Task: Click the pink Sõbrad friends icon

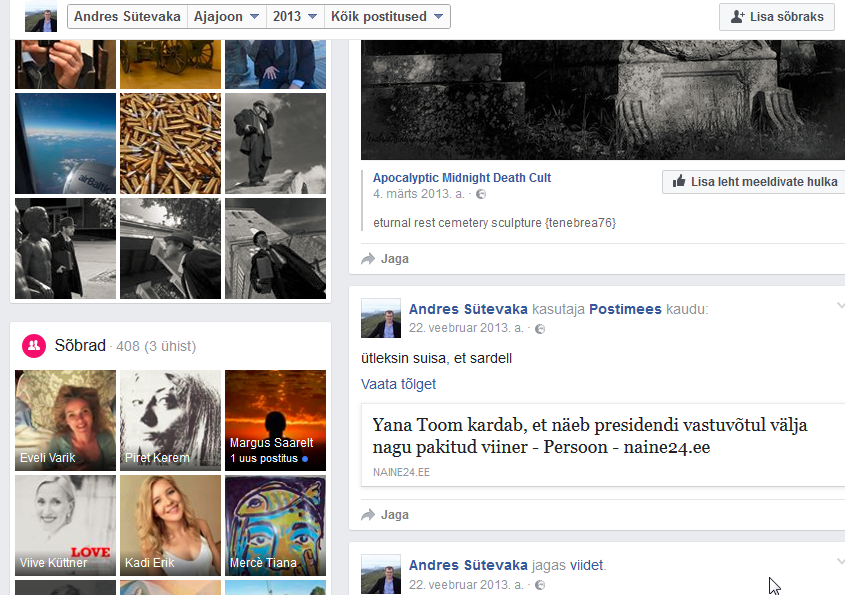Action: coord(34,345)
